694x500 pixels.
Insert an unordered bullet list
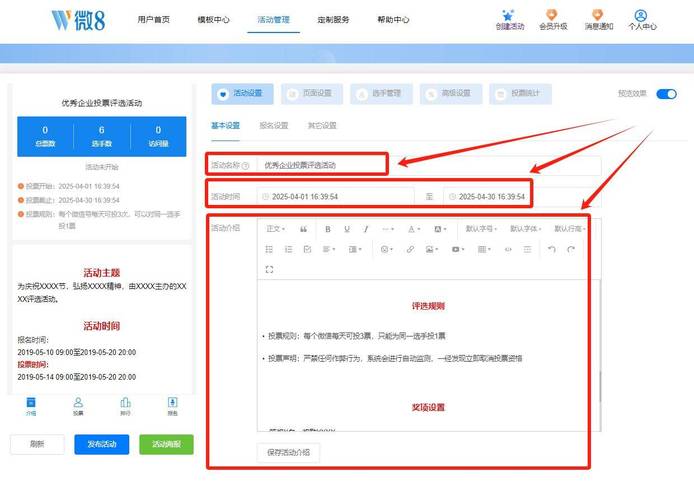click(269, 250)
